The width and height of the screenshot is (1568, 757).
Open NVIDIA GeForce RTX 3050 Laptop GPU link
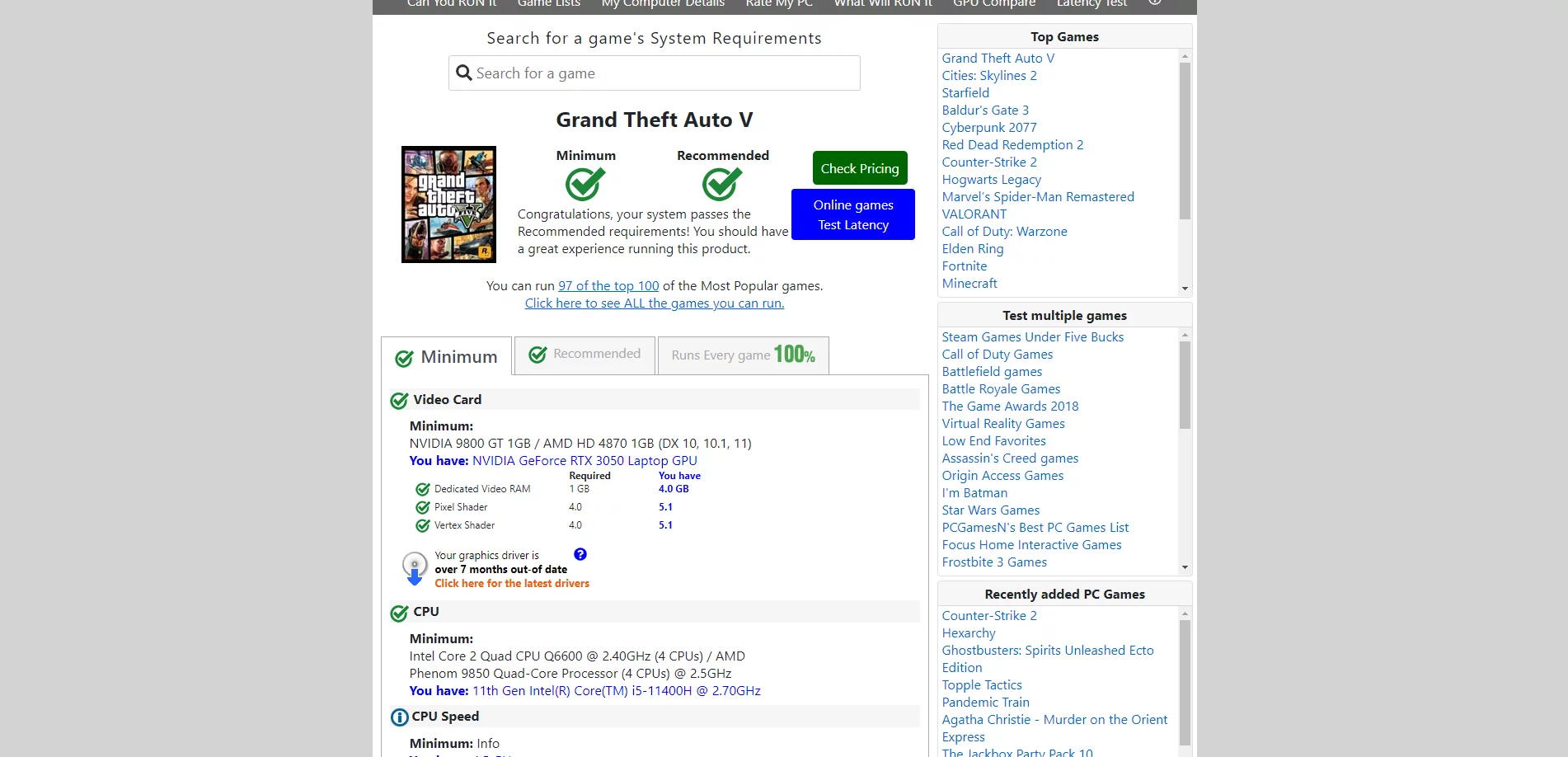[x=584, y=461]
